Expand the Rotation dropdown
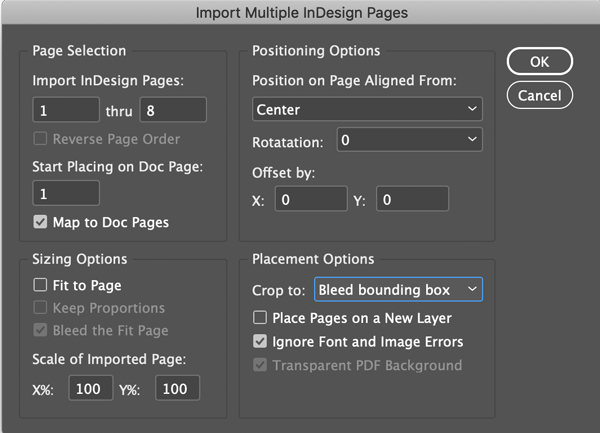This screenshot has height=433, width=600. [x=409, y=140]
